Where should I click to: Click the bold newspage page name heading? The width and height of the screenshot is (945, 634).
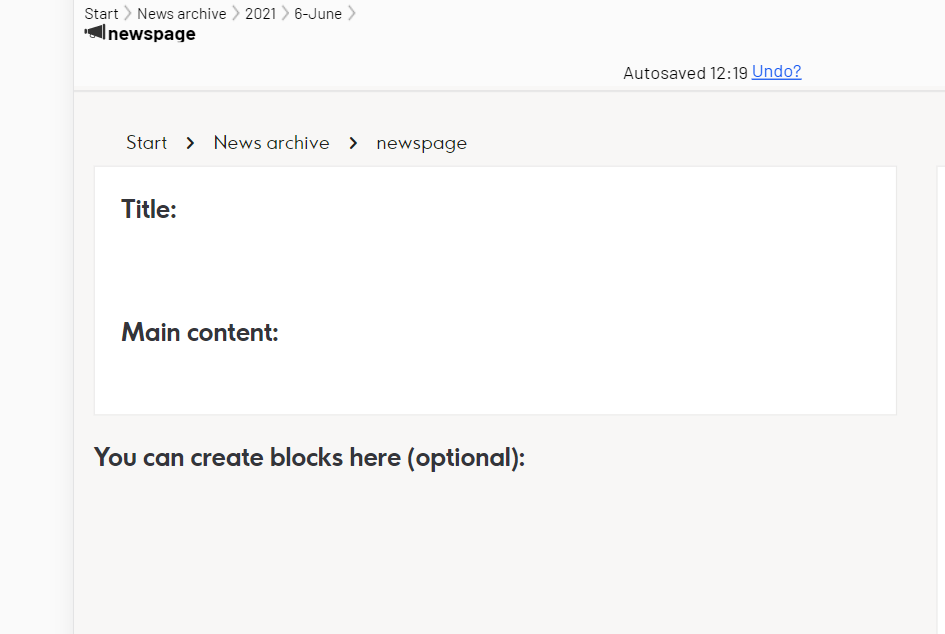(152, 34)
